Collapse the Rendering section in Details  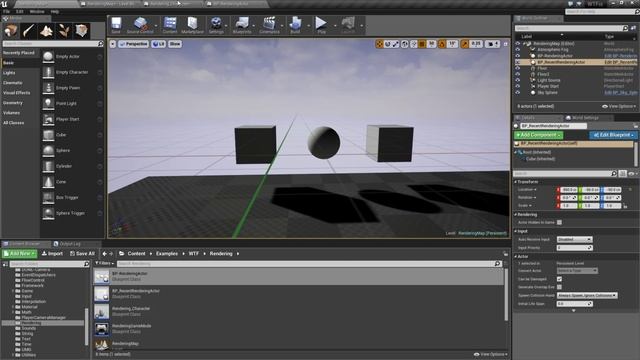tap(516, 215)
